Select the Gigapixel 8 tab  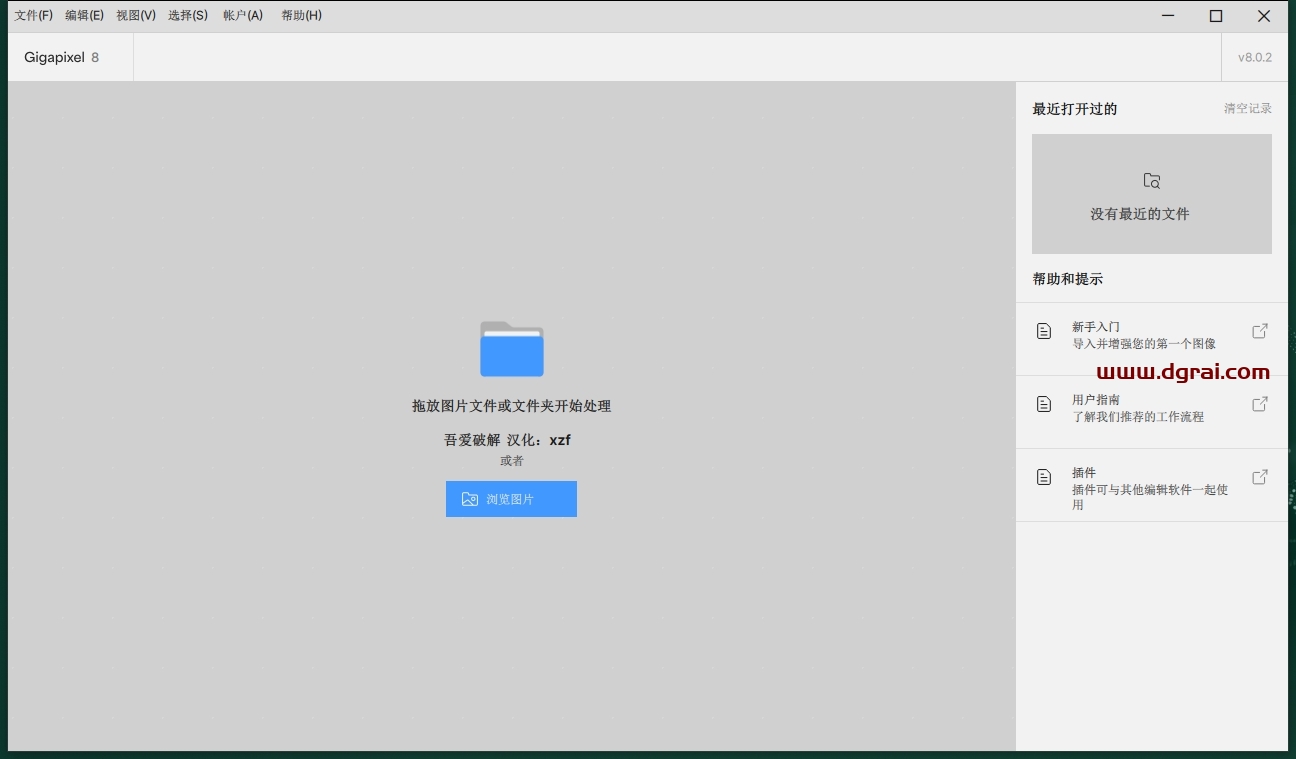70,57
